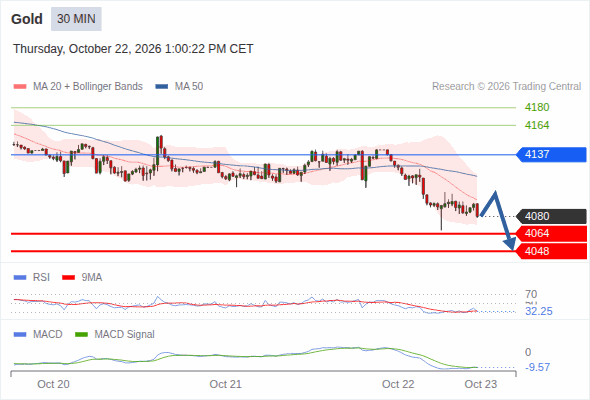Click the Gold chart title

tap(27, 19)
